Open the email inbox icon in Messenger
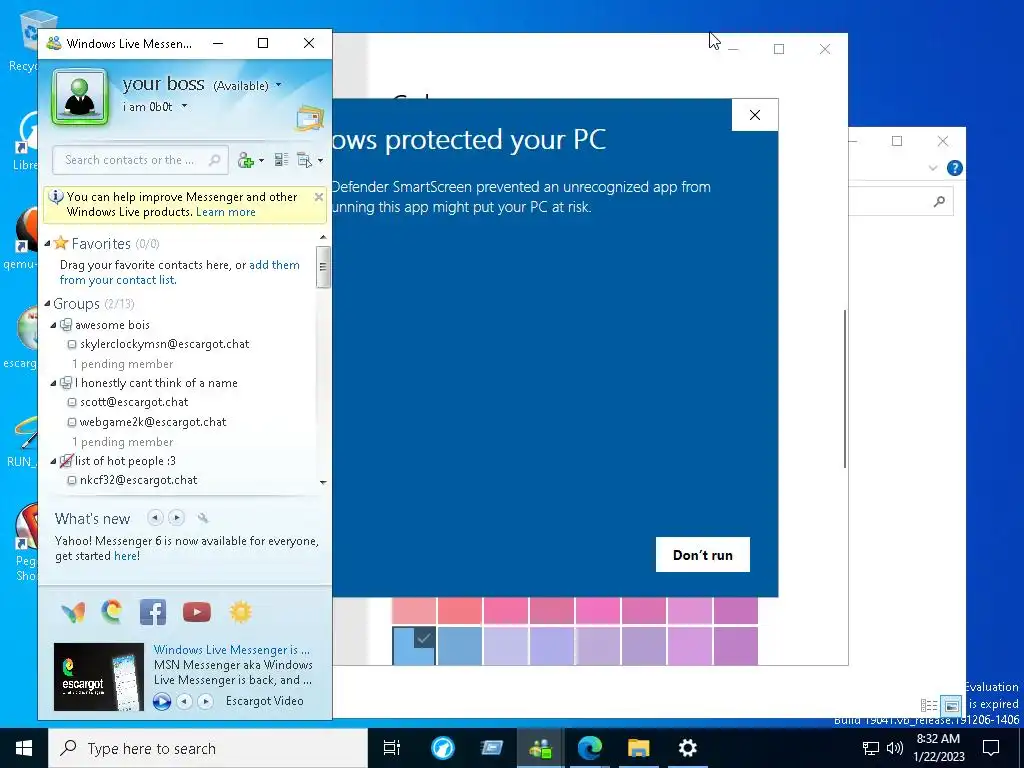 (310, 119)
